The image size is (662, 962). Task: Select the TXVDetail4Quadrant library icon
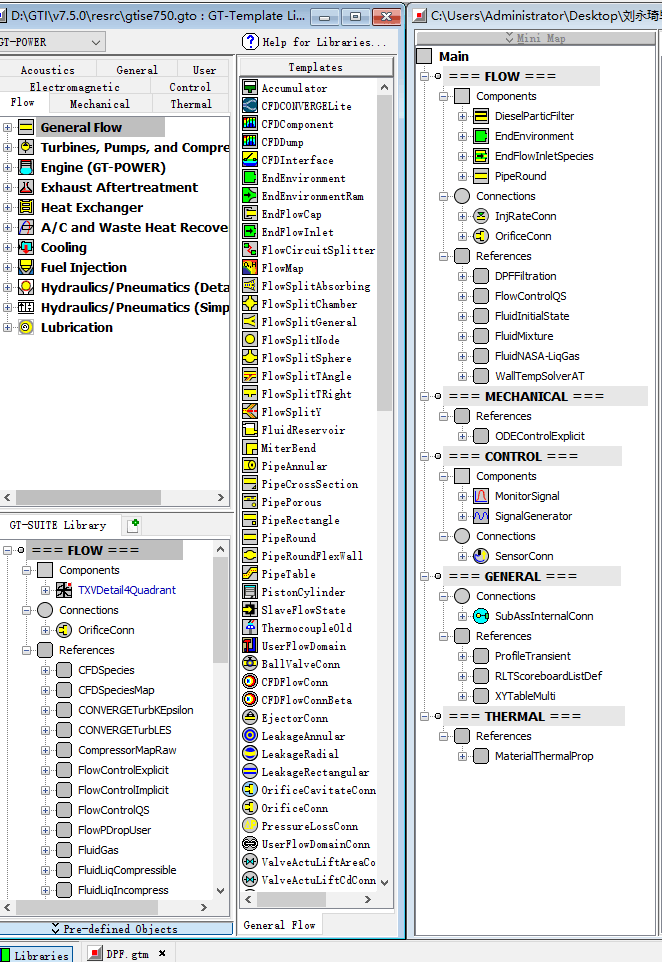tap(64, 590)
